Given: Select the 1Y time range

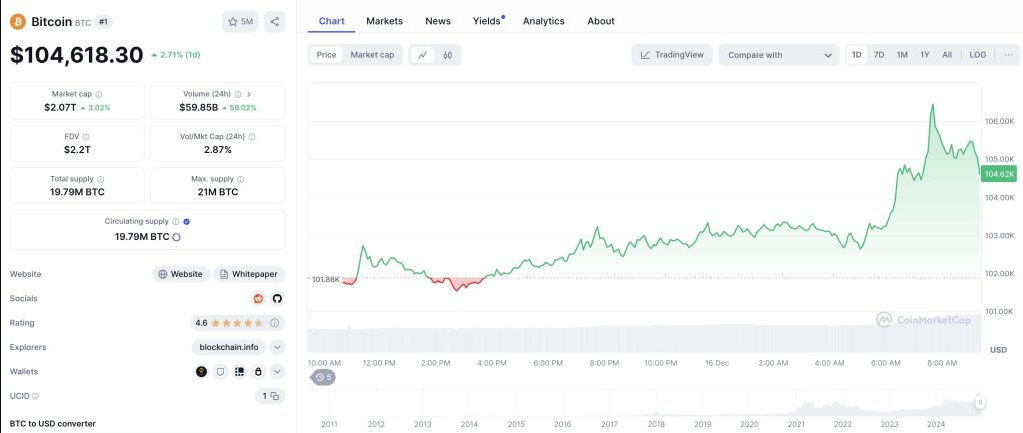Looking at the screenshot, I should (x=924, y=55).
